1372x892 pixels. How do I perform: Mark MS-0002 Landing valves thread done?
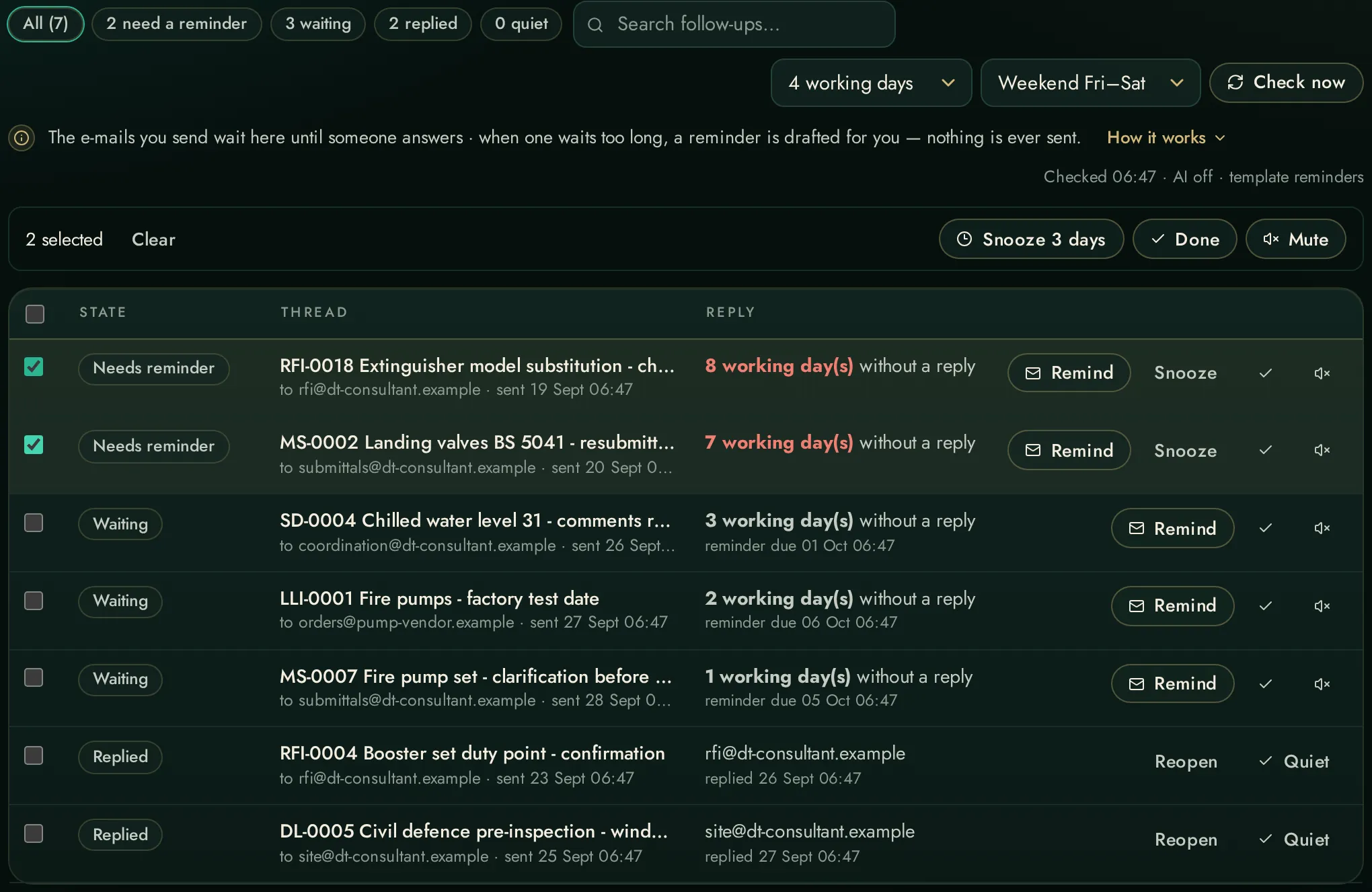click(x=1265, y=449)
